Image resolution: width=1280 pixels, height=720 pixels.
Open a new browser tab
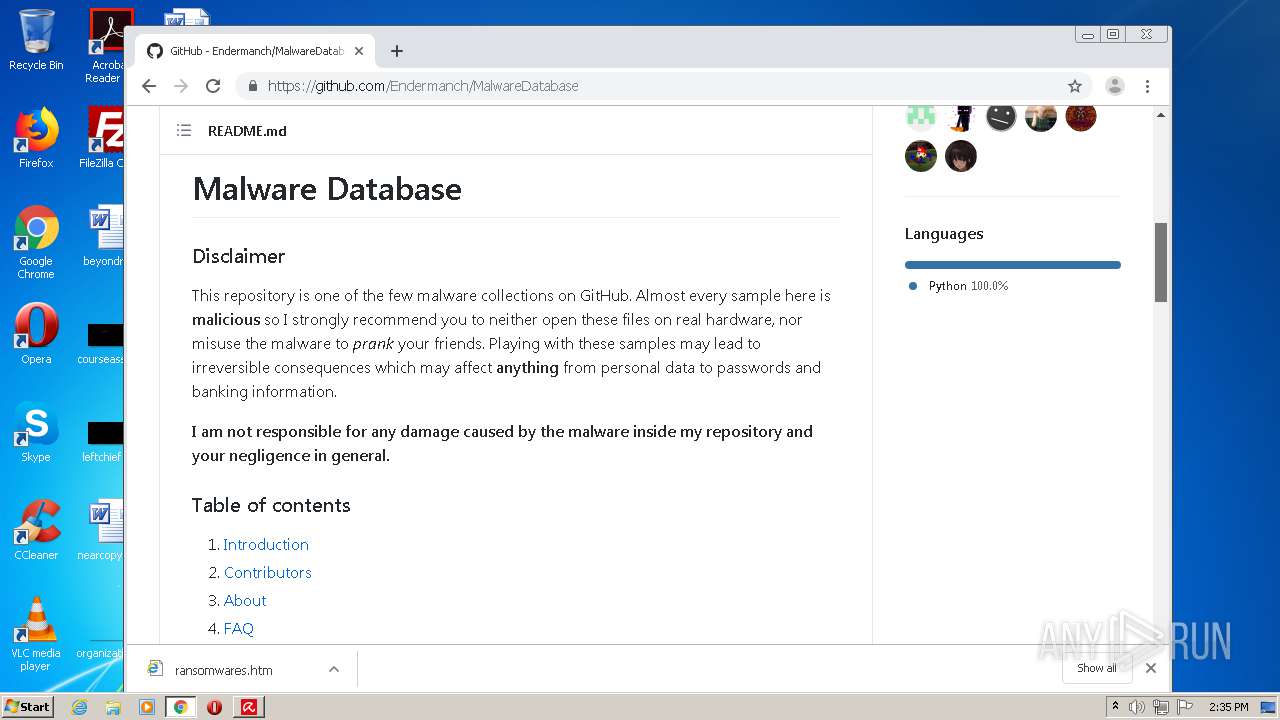coord(397,51)
